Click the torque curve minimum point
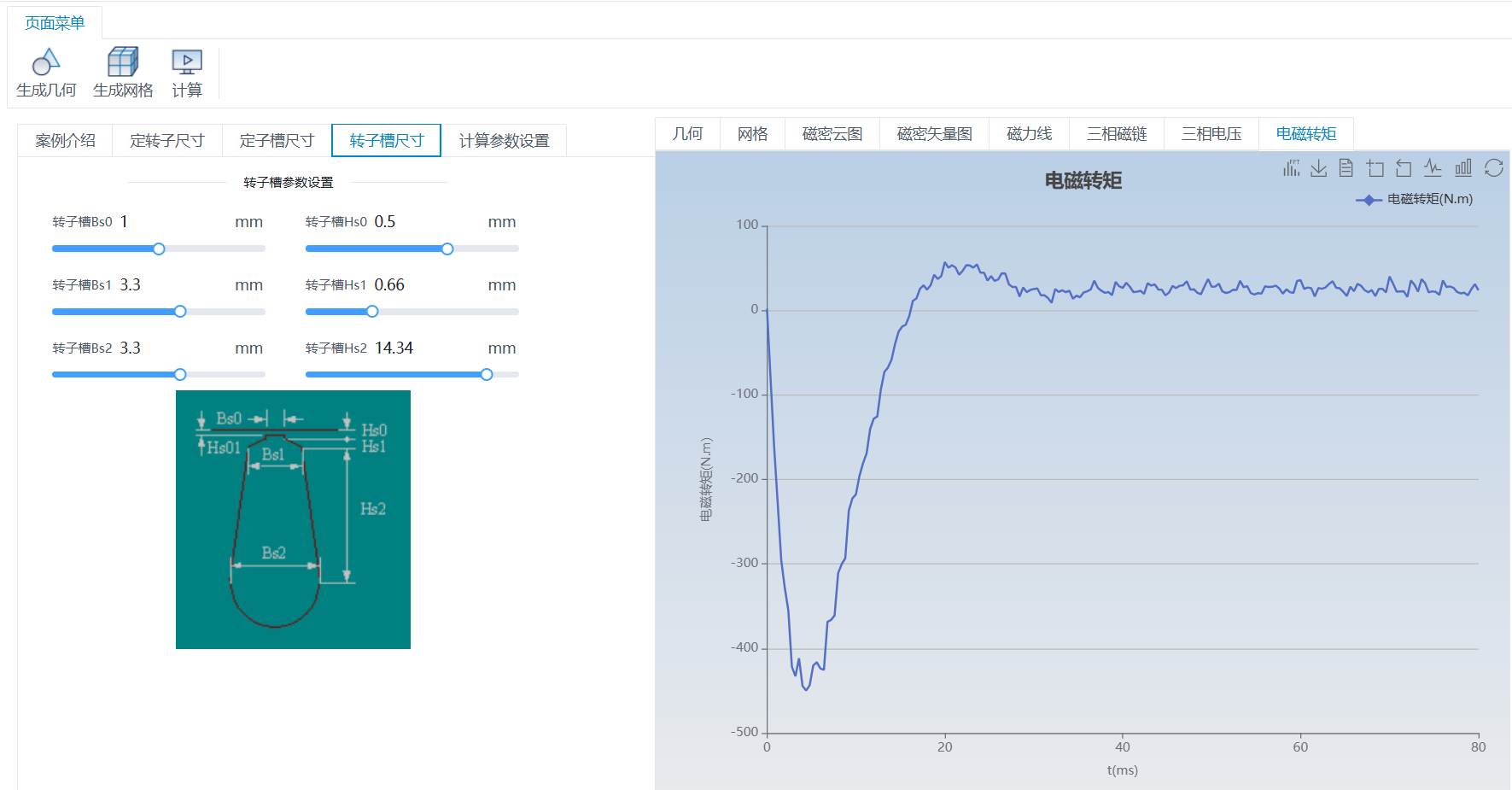The height and width of the screenshot is (790, 1512). (806, 689)
